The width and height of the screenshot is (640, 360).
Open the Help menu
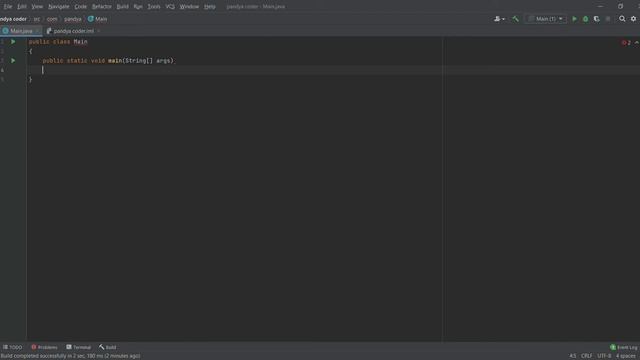210,7
